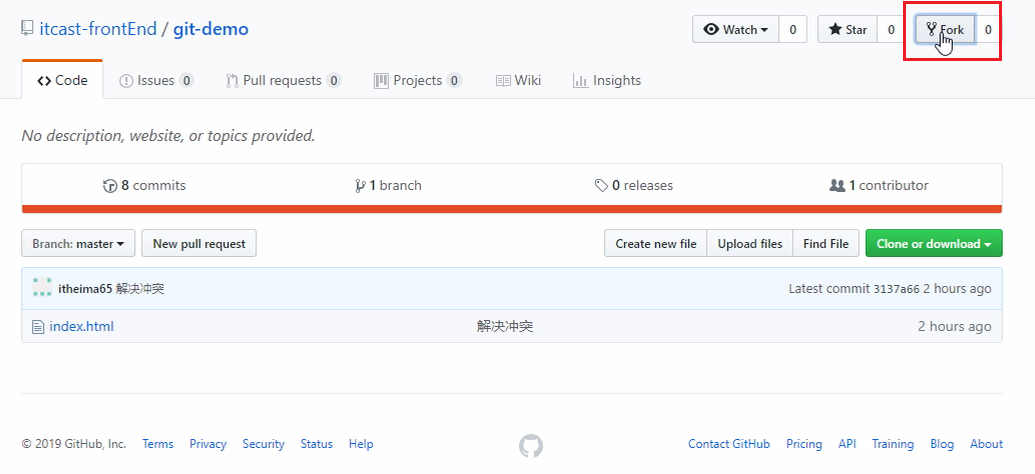Click the repository description 'No description, website, or topics provided.'

click(168, 136)
